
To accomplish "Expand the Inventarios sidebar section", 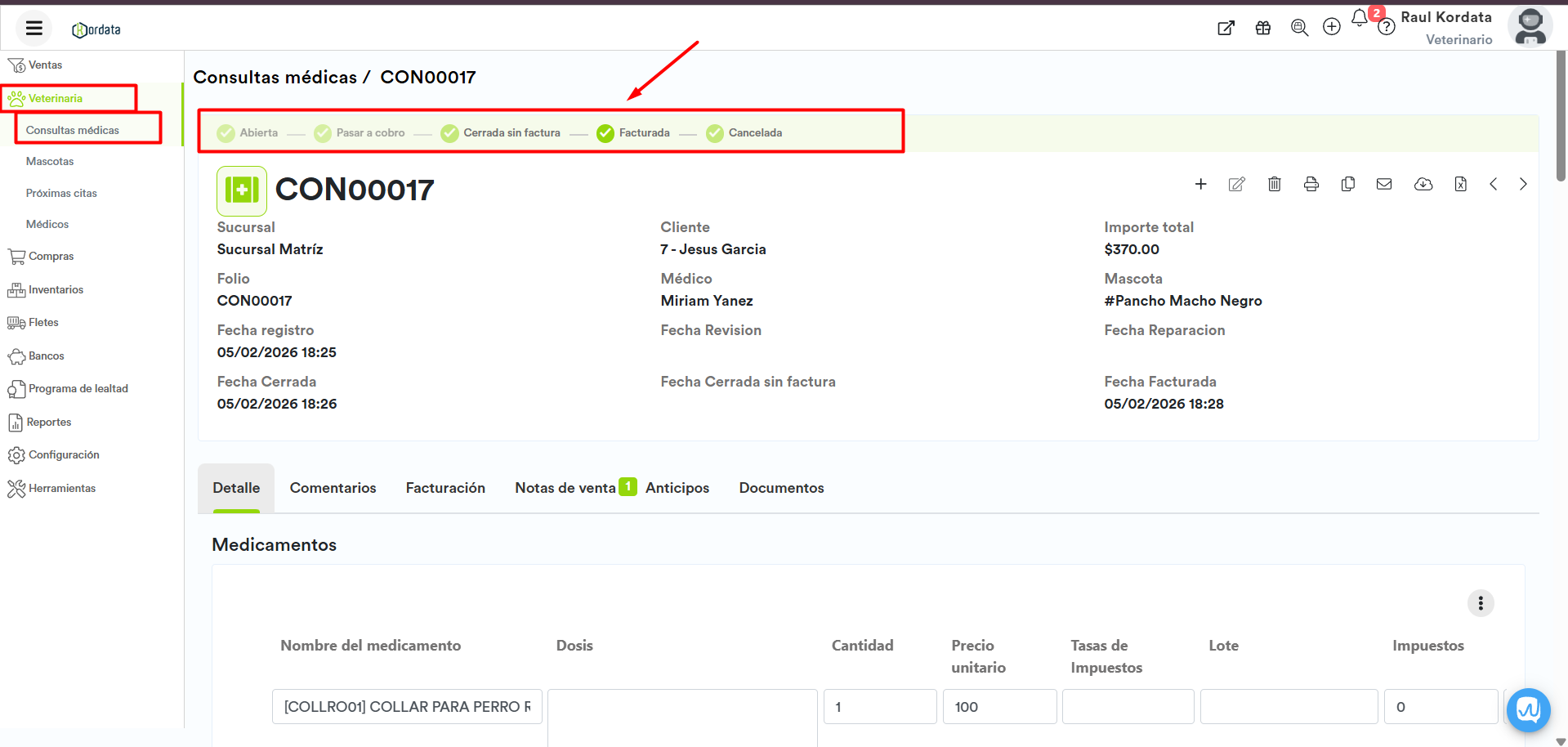I will point(56,290).
